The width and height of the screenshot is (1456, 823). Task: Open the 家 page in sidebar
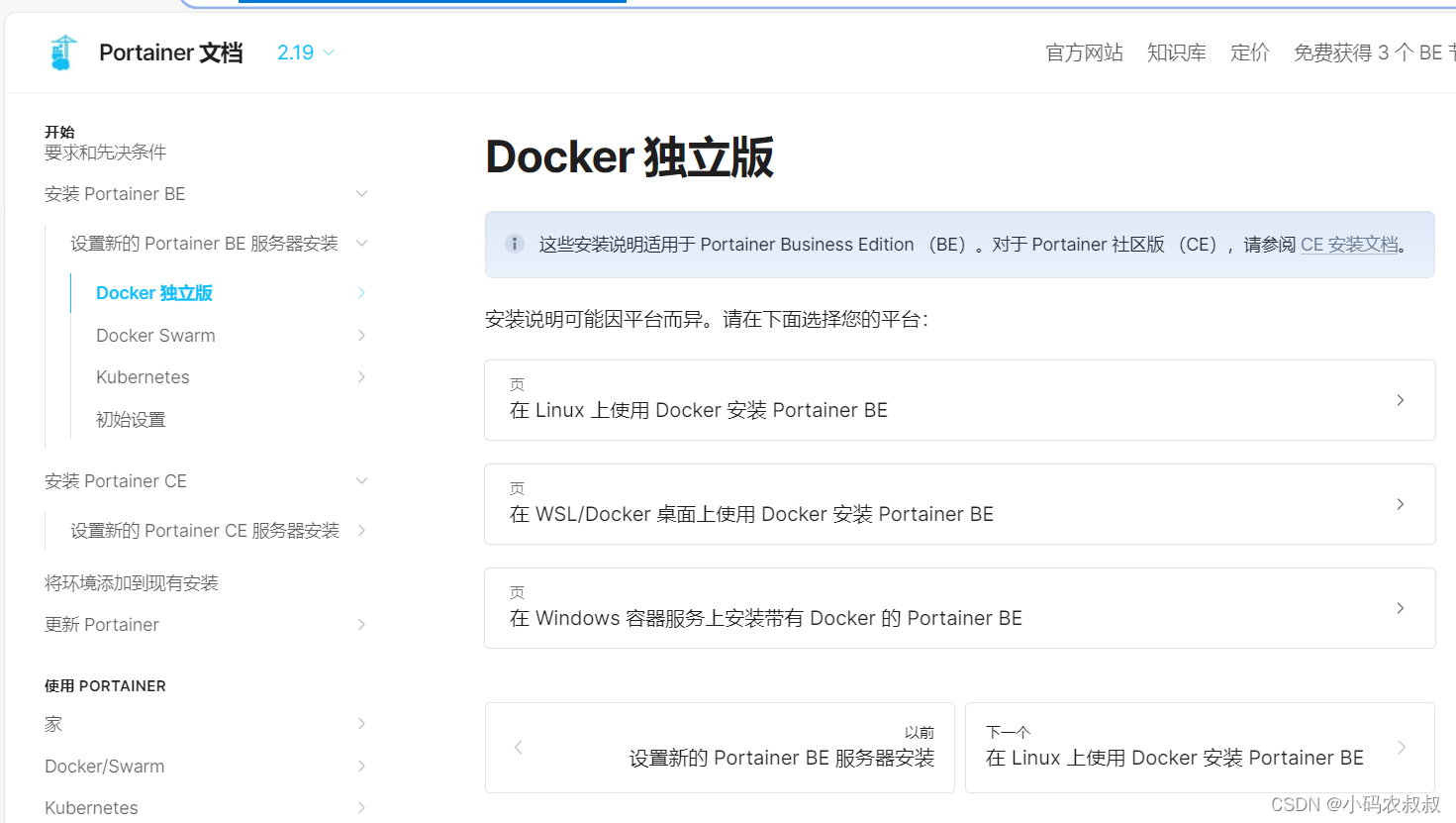(53, 724)
